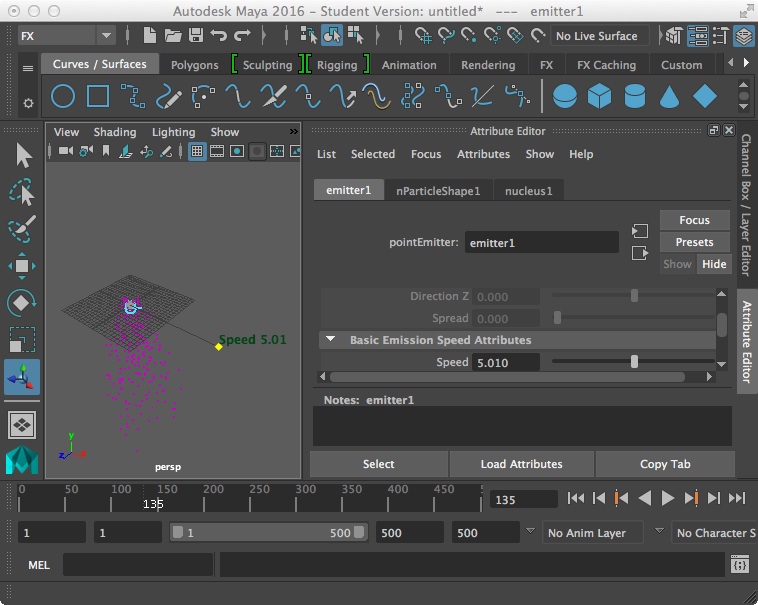Toggle Snap to Curves
Image resolution: width=758 pixels, height=605 pixels.
[x=446, y=35]
